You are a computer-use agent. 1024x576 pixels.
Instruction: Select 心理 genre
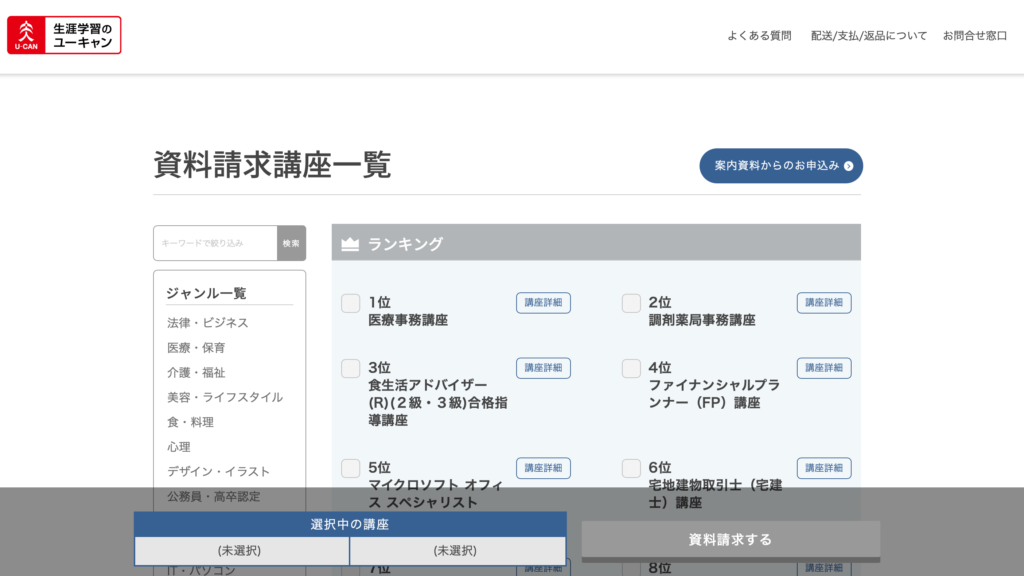[178, 447]
